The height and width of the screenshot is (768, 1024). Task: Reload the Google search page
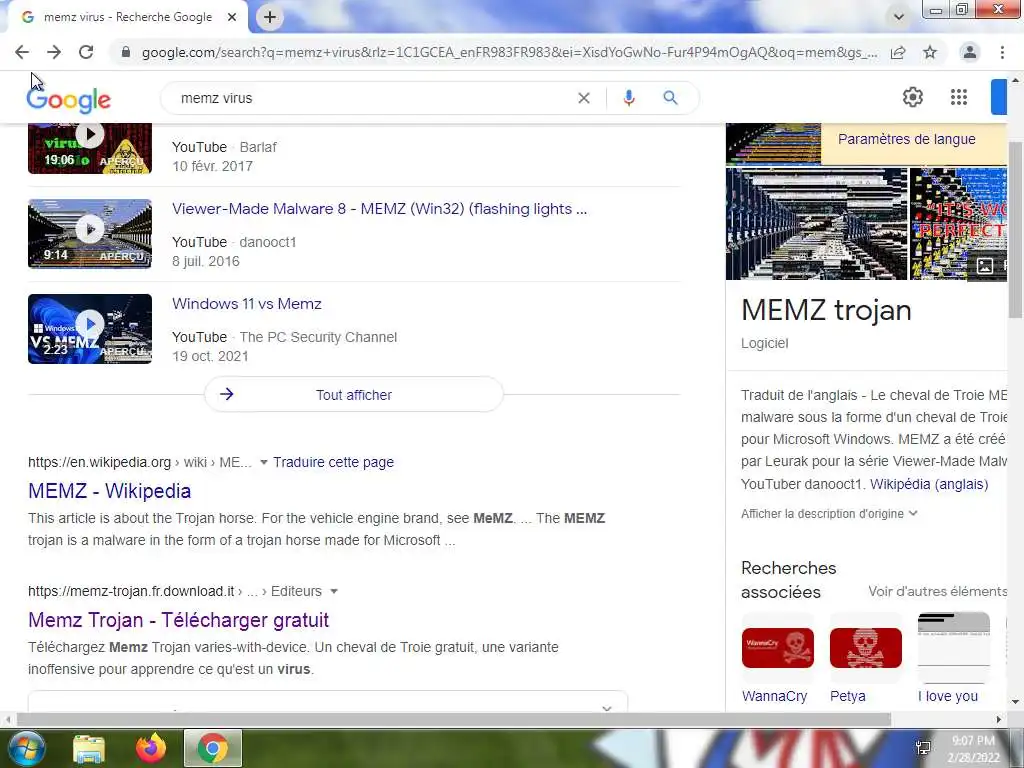point(86,52)
